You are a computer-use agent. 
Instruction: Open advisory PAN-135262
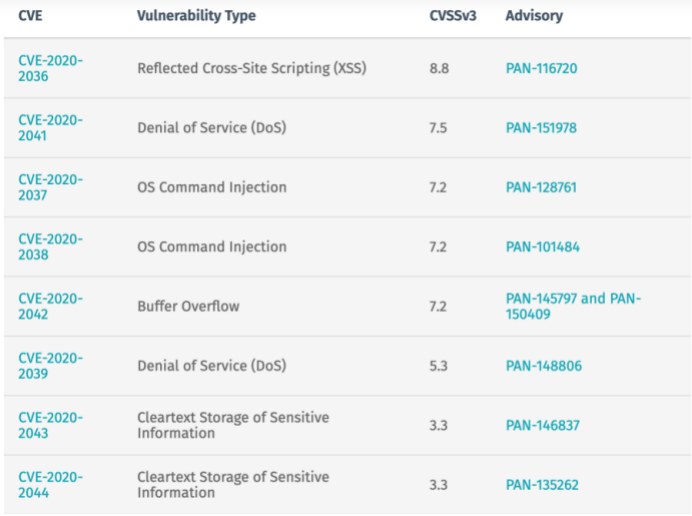pyautogui.click(x=541, y=485)
